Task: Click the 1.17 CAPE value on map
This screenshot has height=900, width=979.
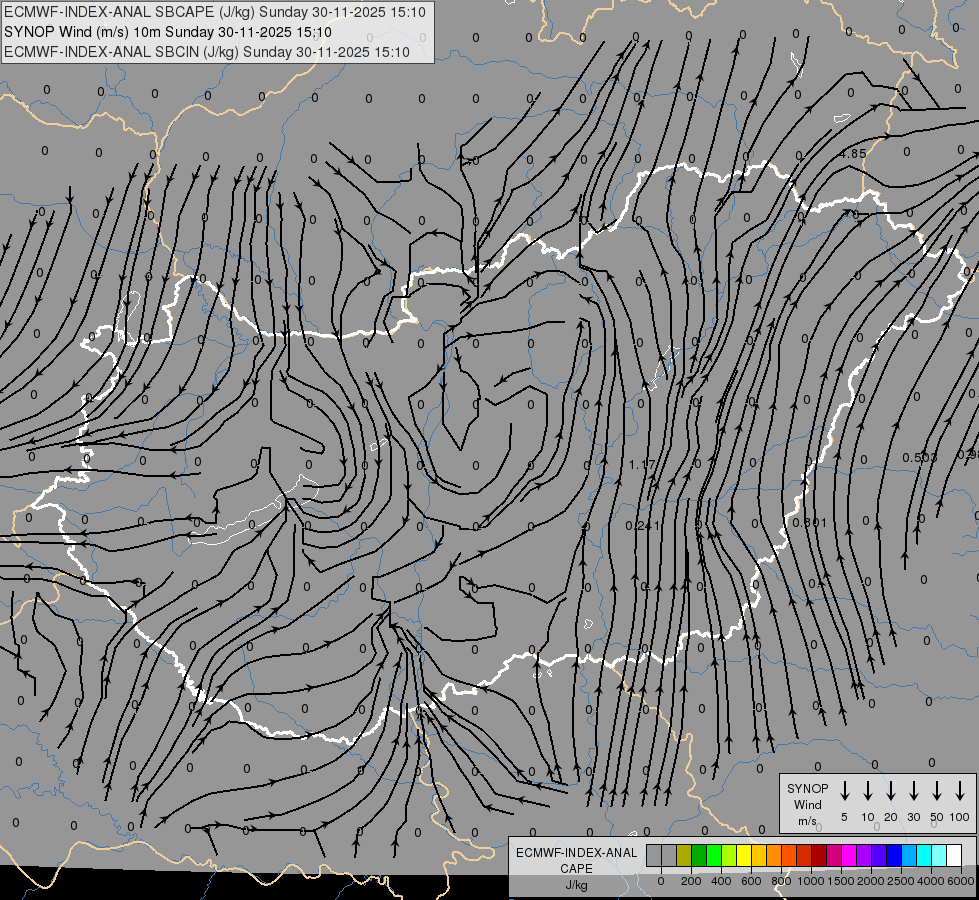Action: [642, 465]
